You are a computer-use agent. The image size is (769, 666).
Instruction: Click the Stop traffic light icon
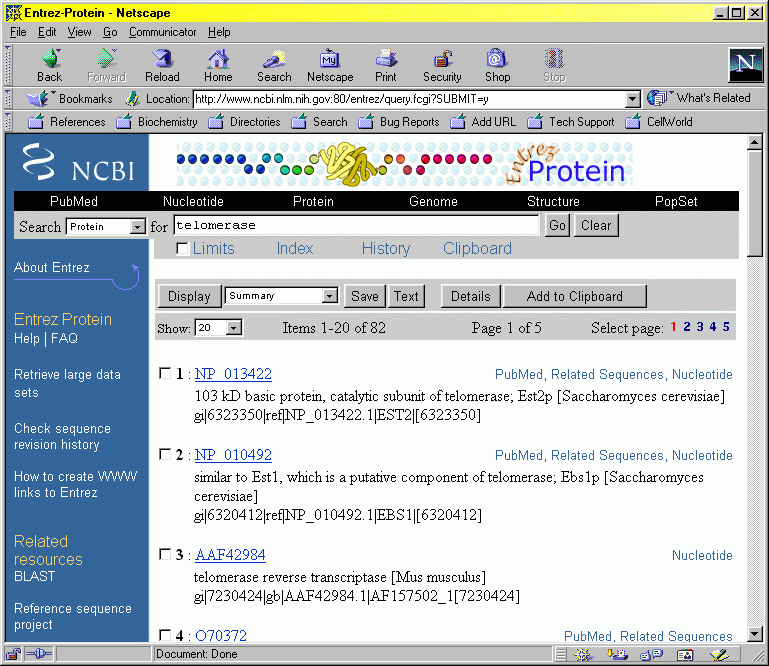(x=554, y=59)
